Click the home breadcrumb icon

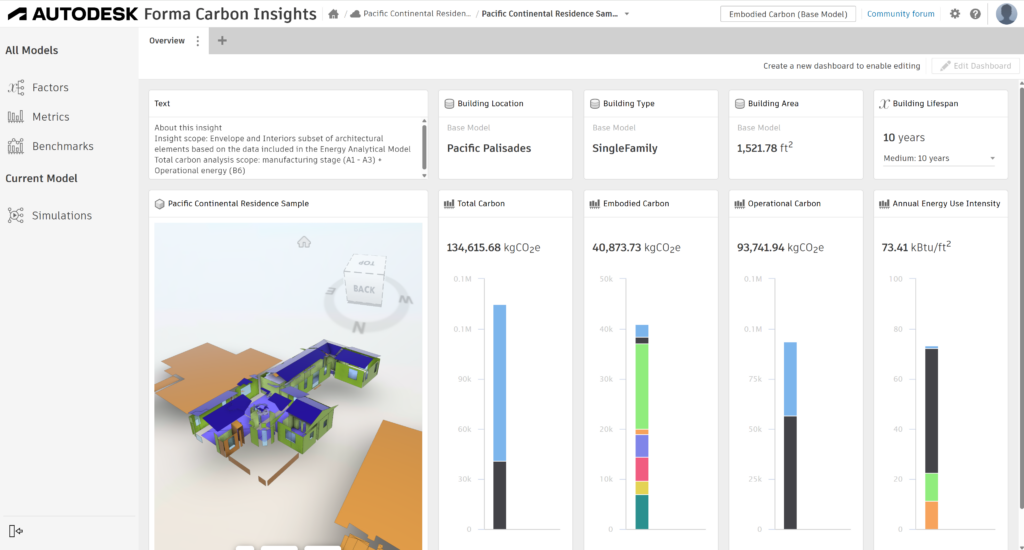point(333,14)
